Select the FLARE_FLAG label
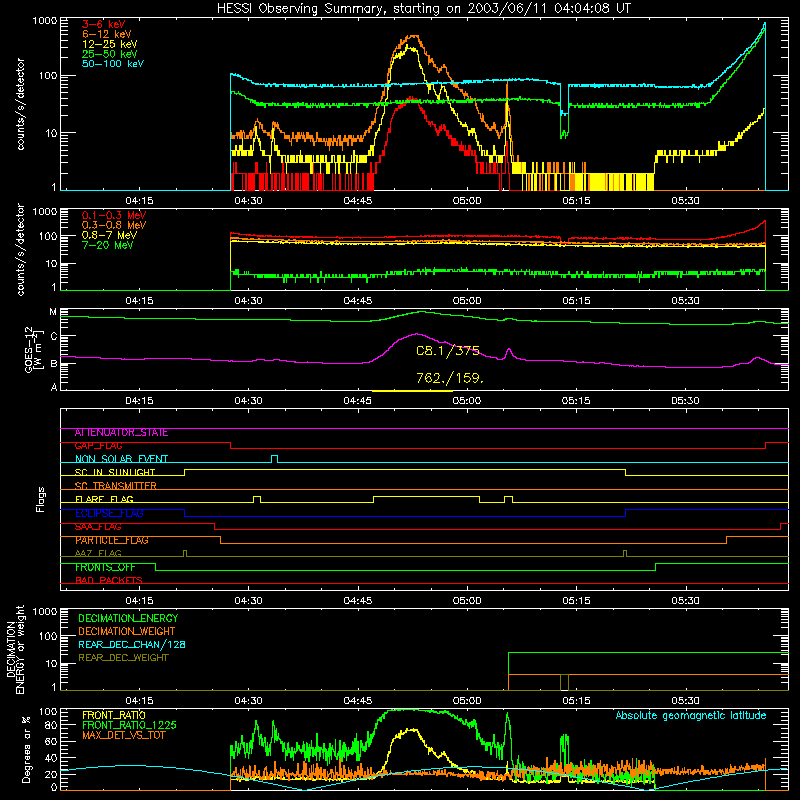The height and width of the screenshot is (800, 800). [x=104, y=499]
